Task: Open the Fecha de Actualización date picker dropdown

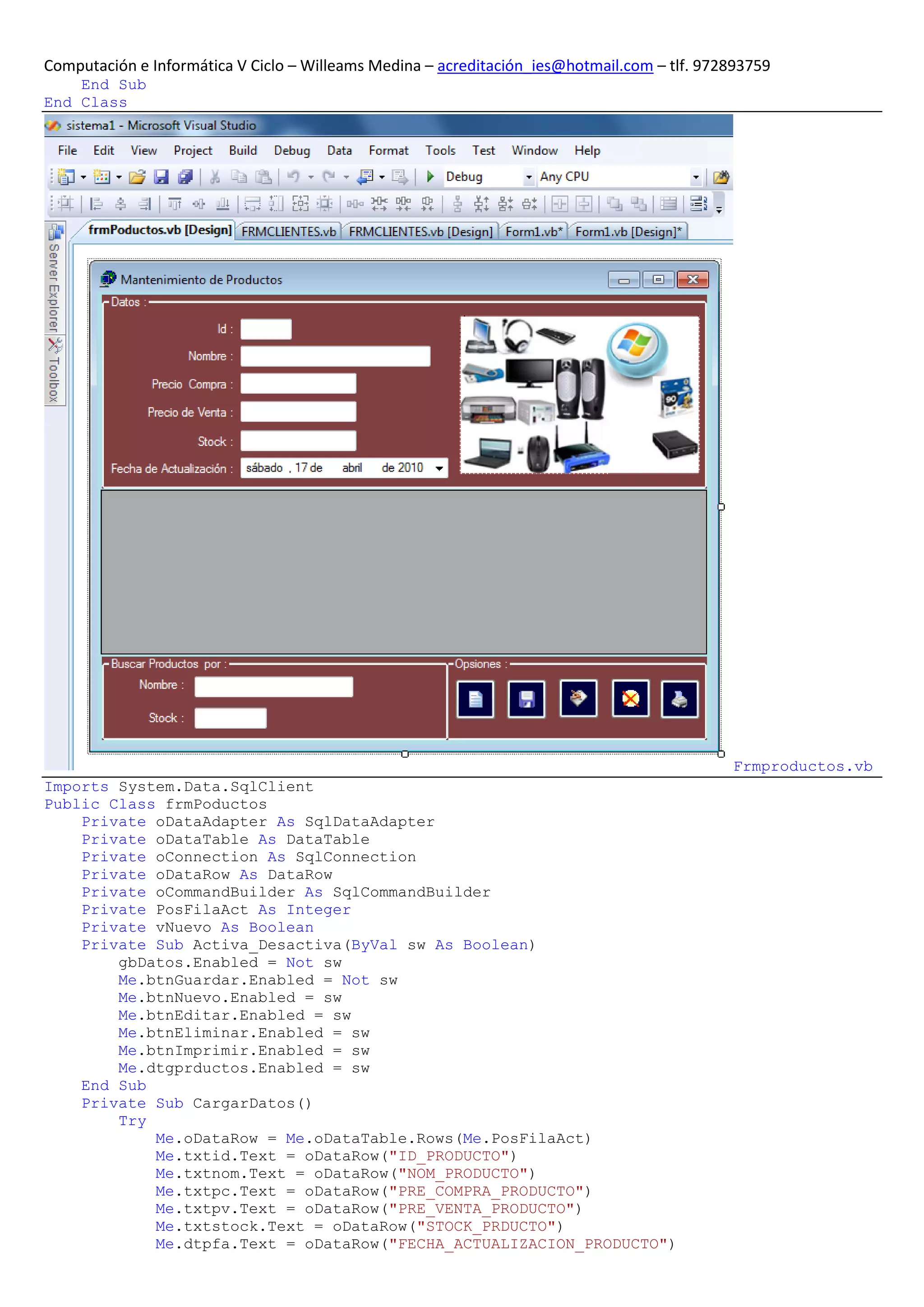Action: coord(439,468)
